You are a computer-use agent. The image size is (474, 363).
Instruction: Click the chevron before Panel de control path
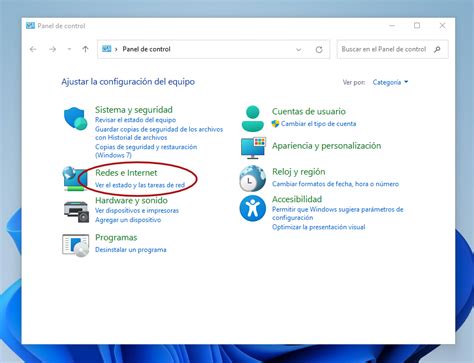[x=116, y=49]
